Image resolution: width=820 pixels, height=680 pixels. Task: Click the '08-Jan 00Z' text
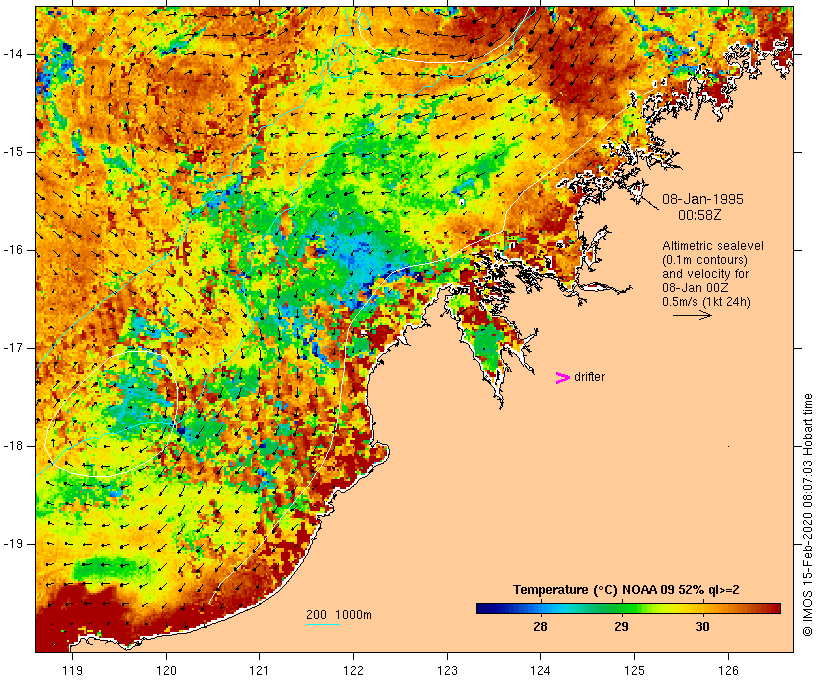click(695, 288)
